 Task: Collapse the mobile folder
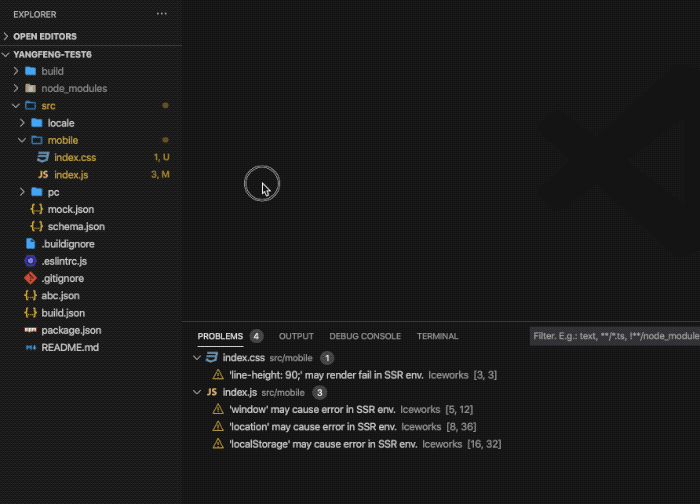pos(23,140)
